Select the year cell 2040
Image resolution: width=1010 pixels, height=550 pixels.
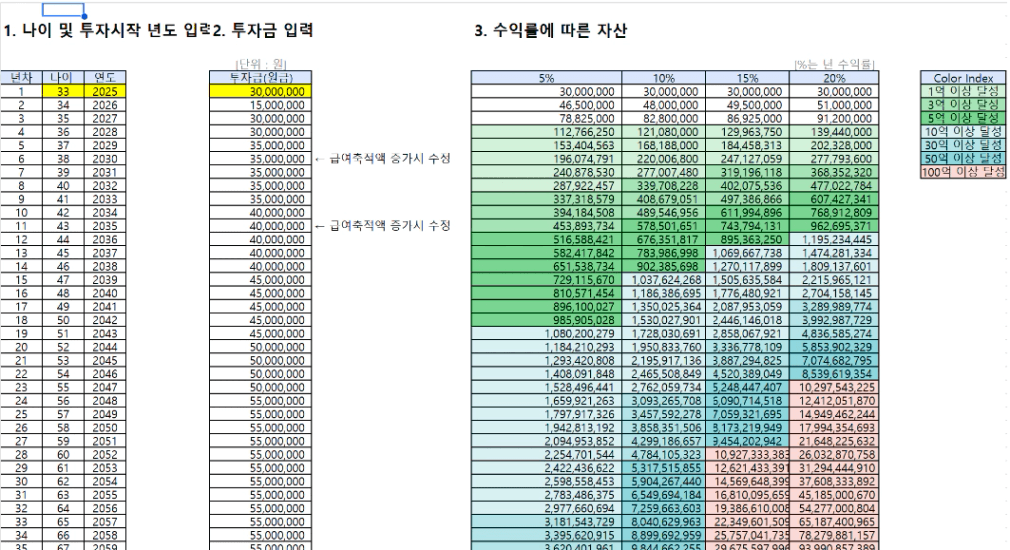105,294
